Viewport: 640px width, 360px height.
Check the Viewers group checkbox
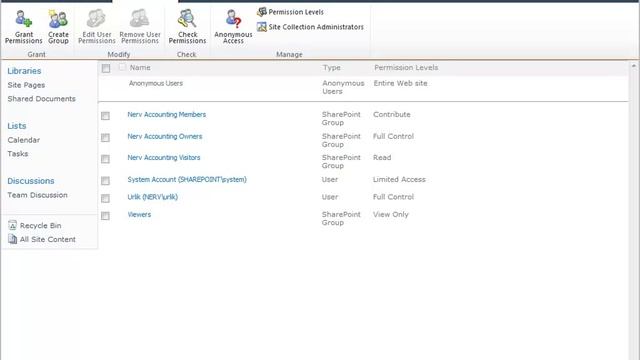coord(105,216)
